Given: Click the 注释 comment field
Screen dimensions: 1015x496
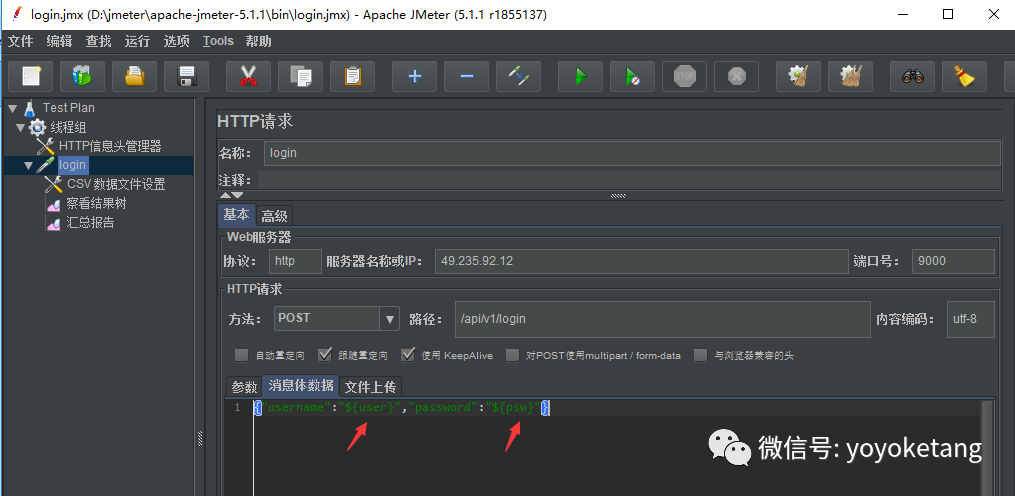Looking at the screenshot, I should point(629,179).
